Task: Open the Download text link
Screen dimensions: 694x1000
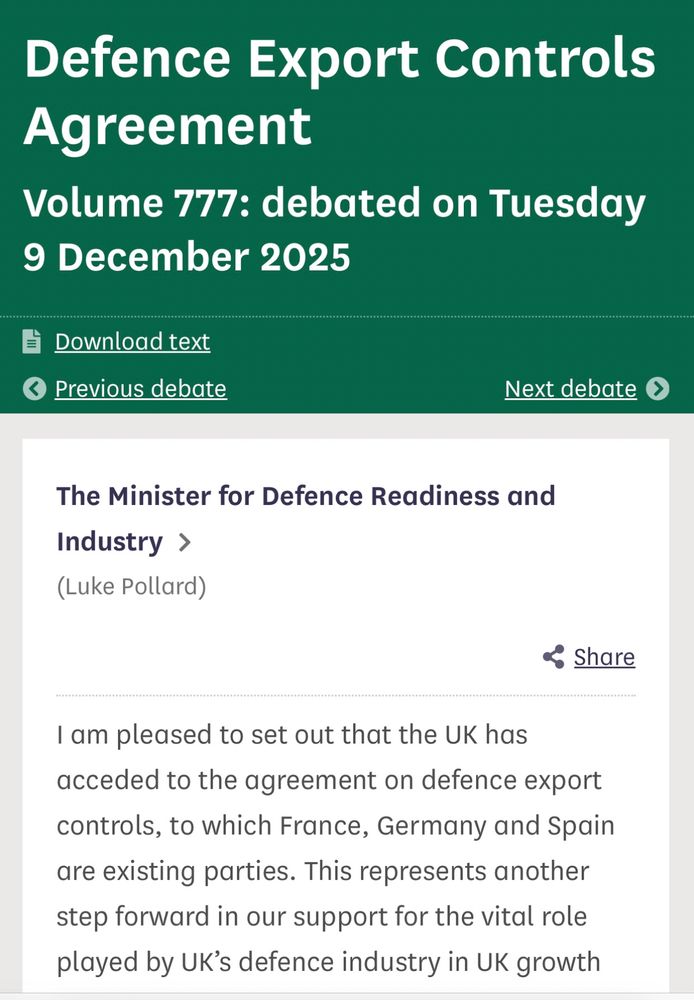Action: (132, 341)
